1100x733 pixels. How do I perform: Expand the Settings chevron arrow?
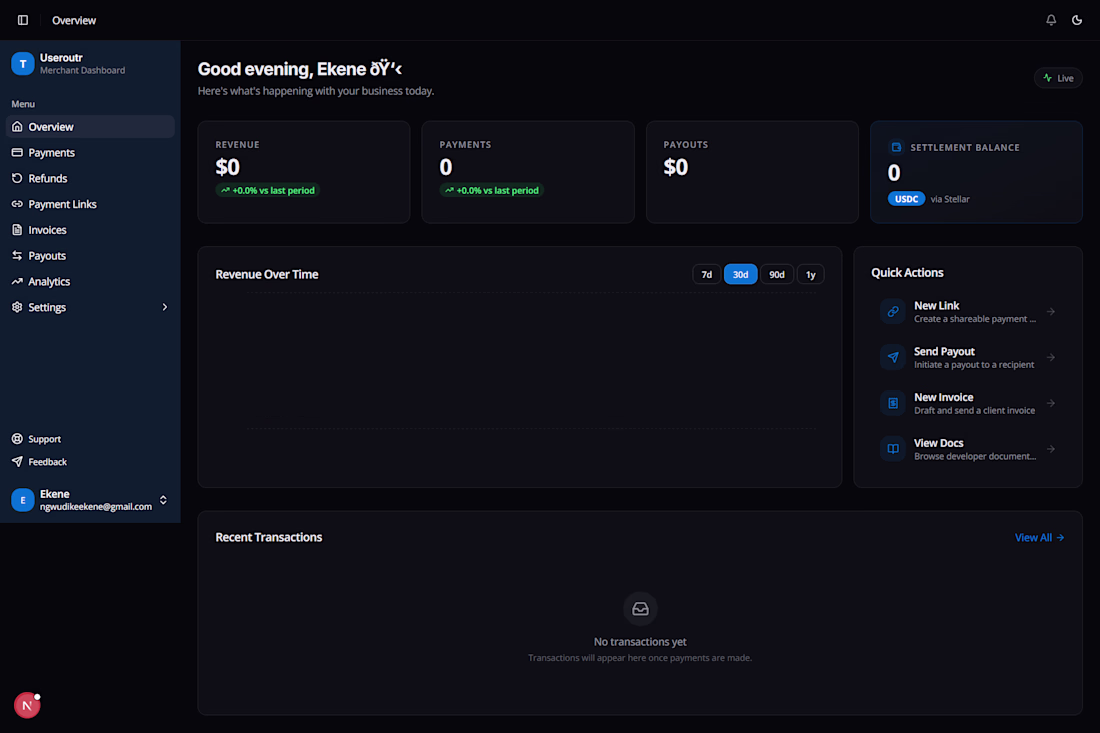click(165, 307)
